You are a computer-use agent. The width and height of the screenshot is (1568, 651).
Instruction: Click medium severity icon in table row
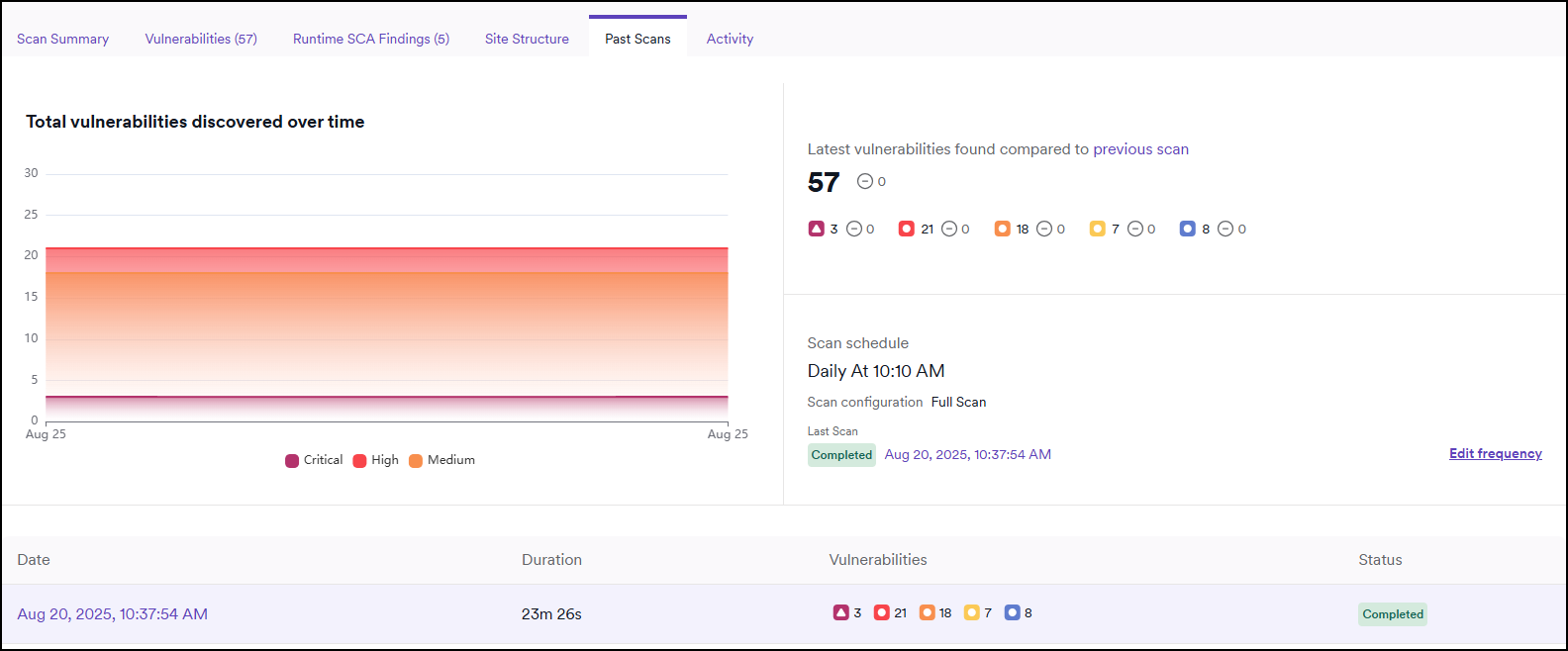click(927, 612)
